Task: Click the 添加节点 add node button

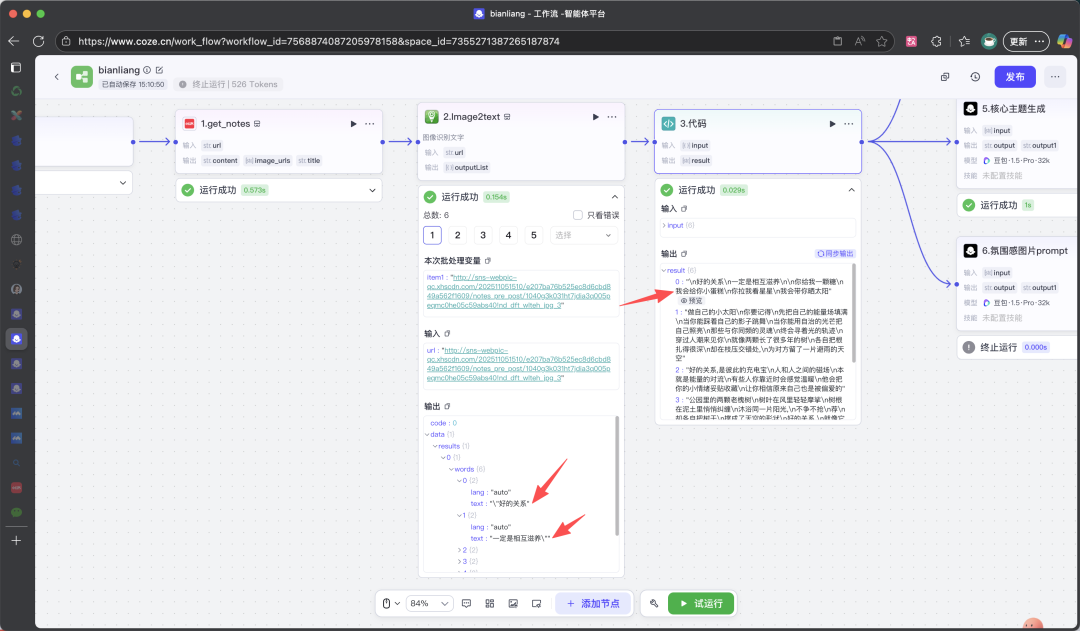Action: coord(592,603)
